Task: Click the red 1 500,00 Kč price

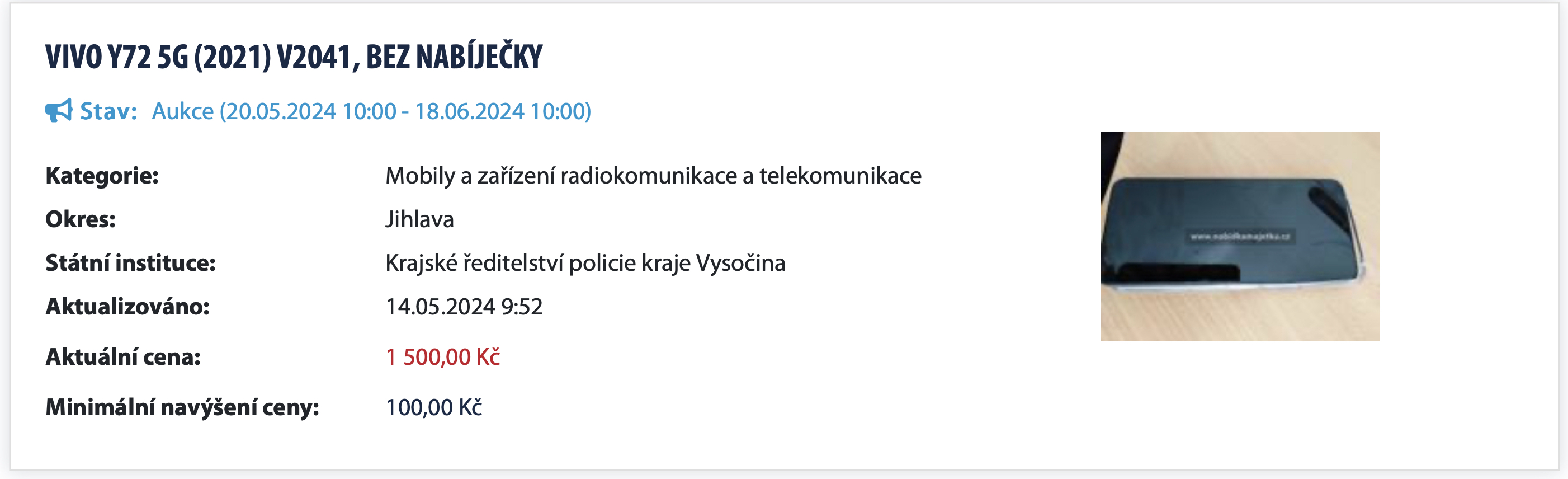Action: tap(442, 356)
